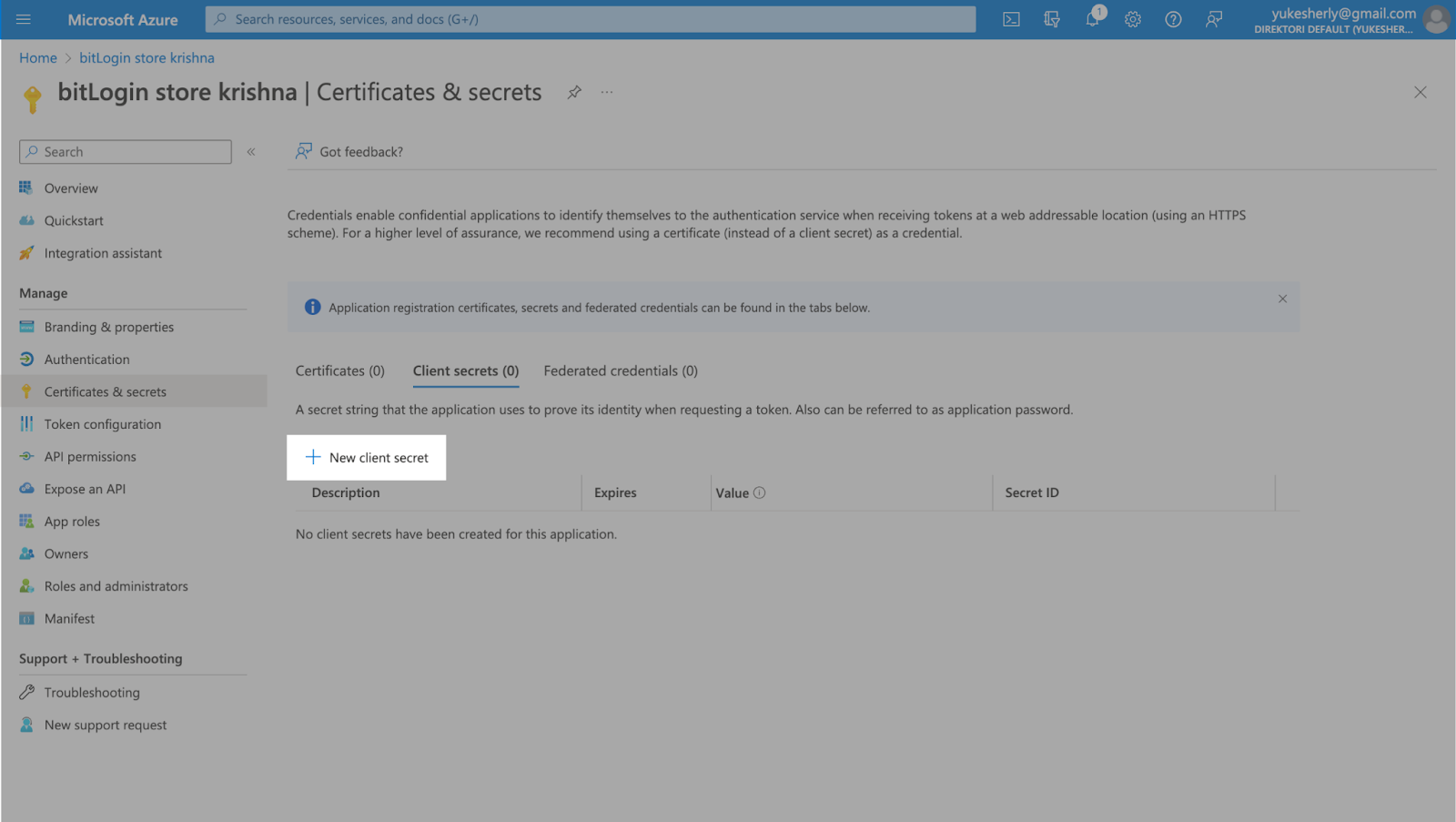Screen dimensions: 1456x822
Task: Click the Expose an API cloud icon
Action: click(x=26, y=489)
